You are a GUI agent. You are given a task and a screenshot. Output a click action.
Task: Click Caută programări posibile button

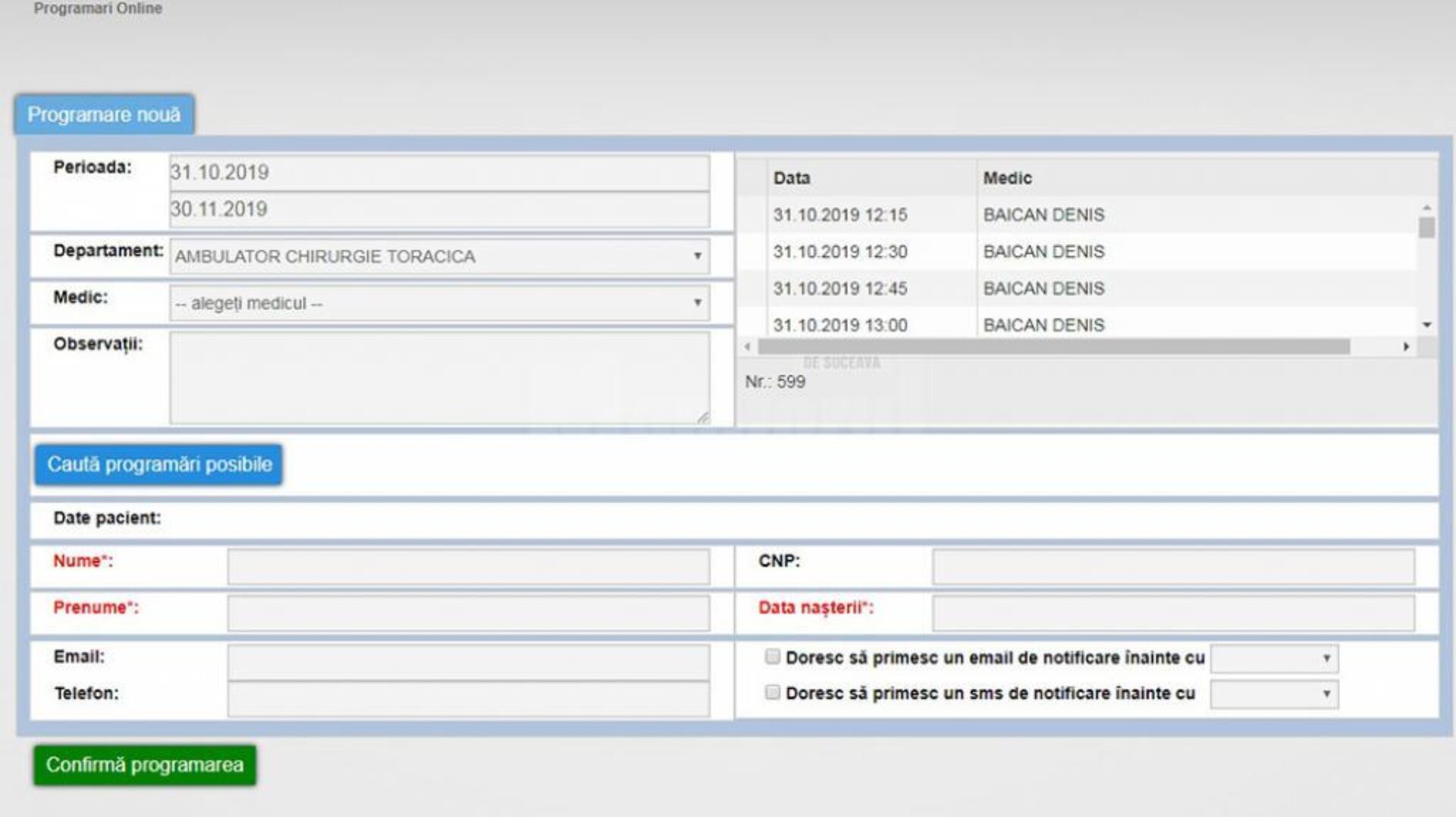[158, 465]
